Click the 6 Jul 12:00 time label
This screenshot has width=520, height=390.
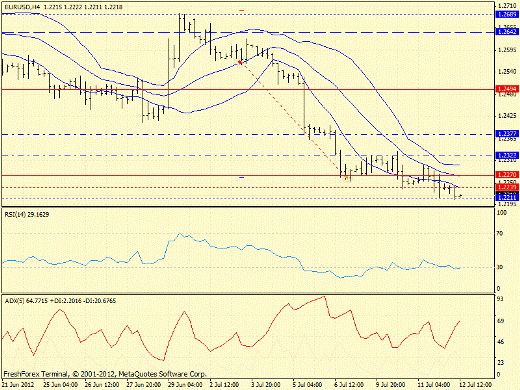point(348,384)
